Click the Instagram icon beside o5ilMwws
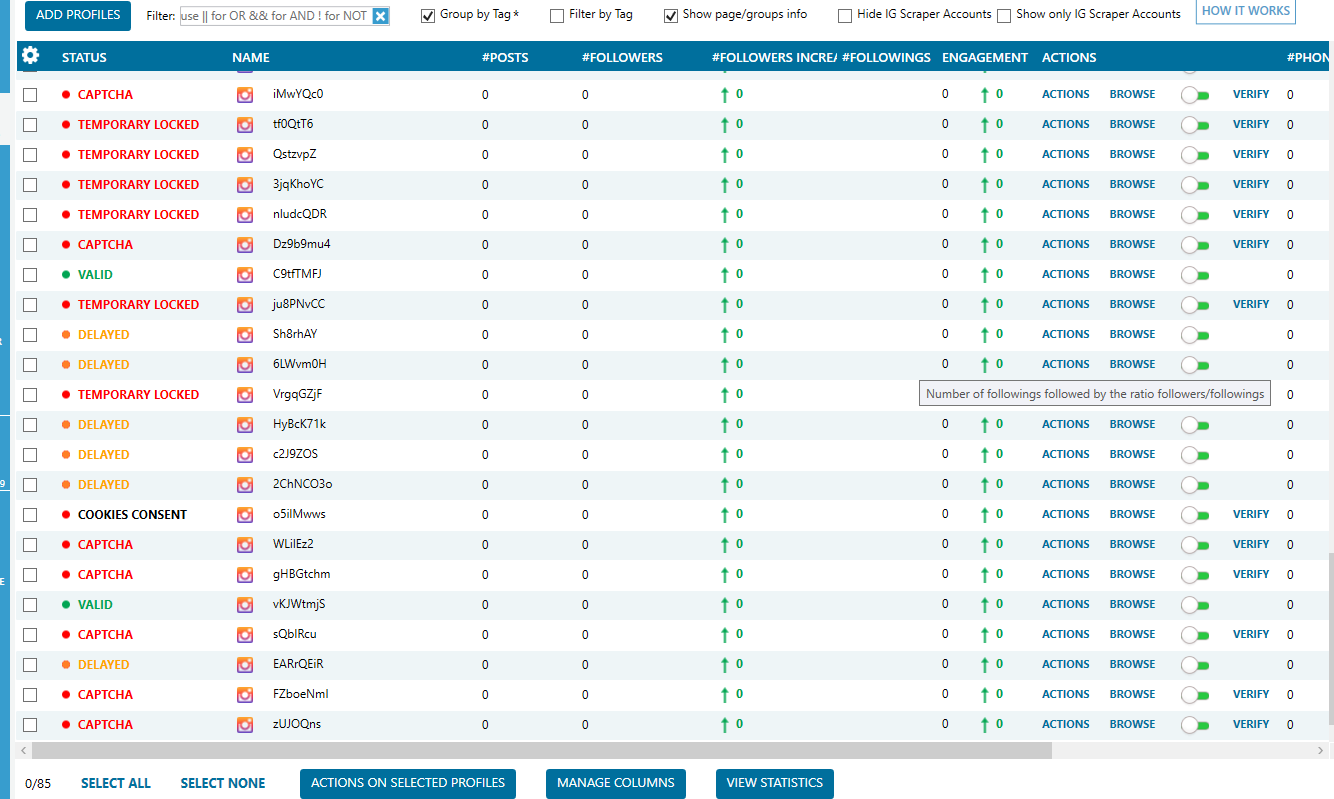 pos(245,515)
